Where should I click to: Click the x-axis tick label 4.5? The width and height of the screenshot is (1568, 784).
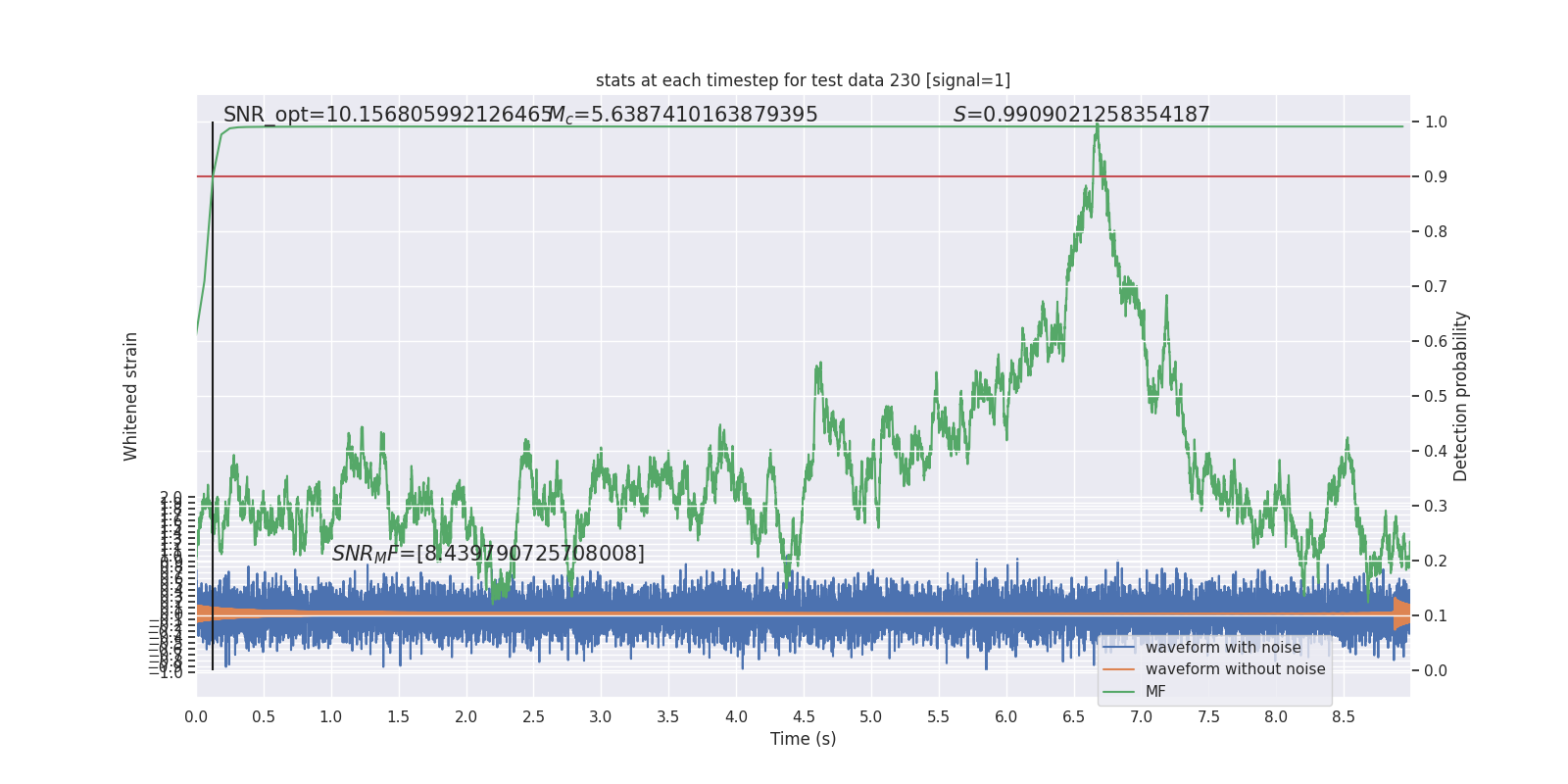point(804,717)
